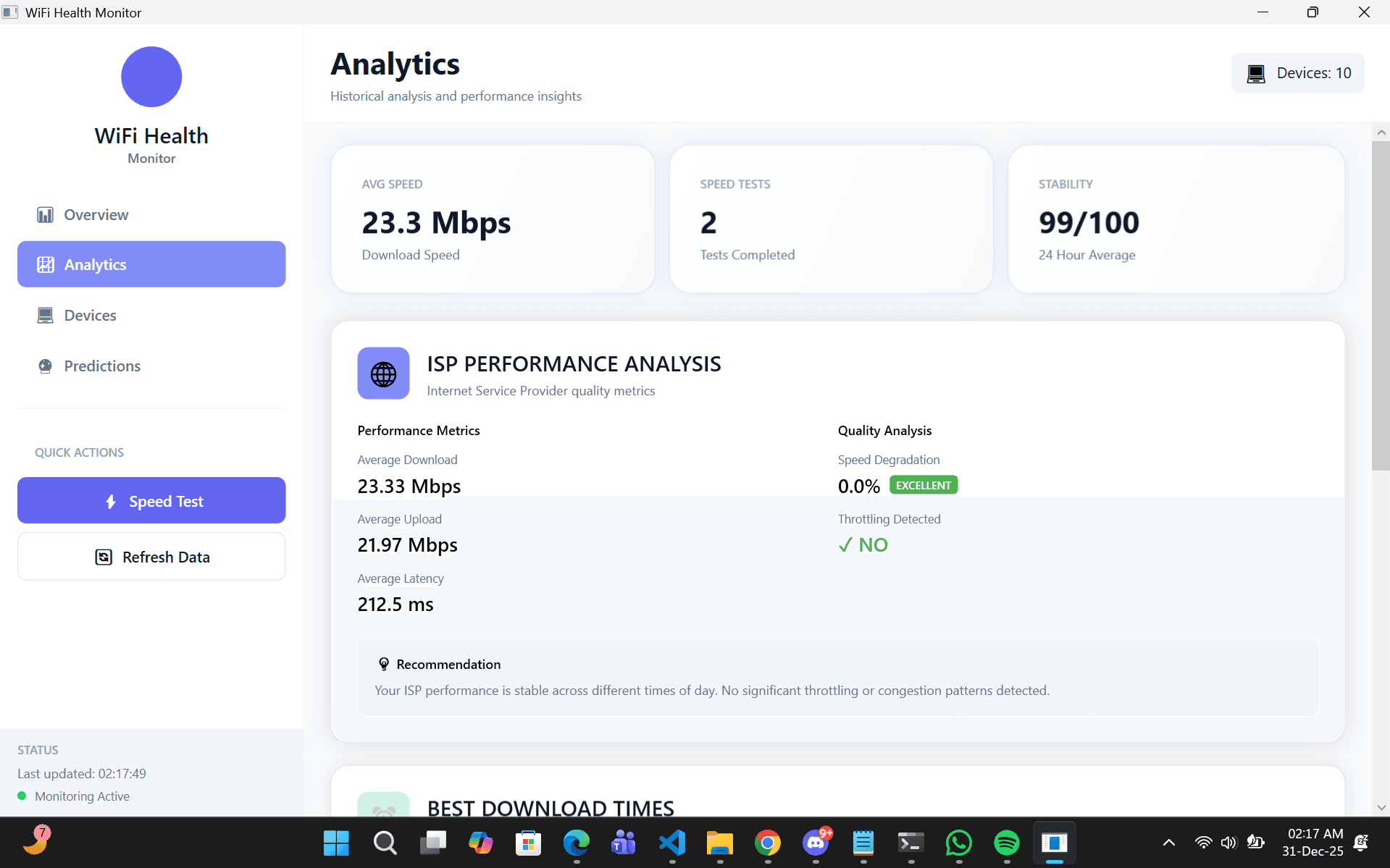Screen dimensions: 1390x868
Task: Open the taskbar clock and date
Action: click(1312, 843)
